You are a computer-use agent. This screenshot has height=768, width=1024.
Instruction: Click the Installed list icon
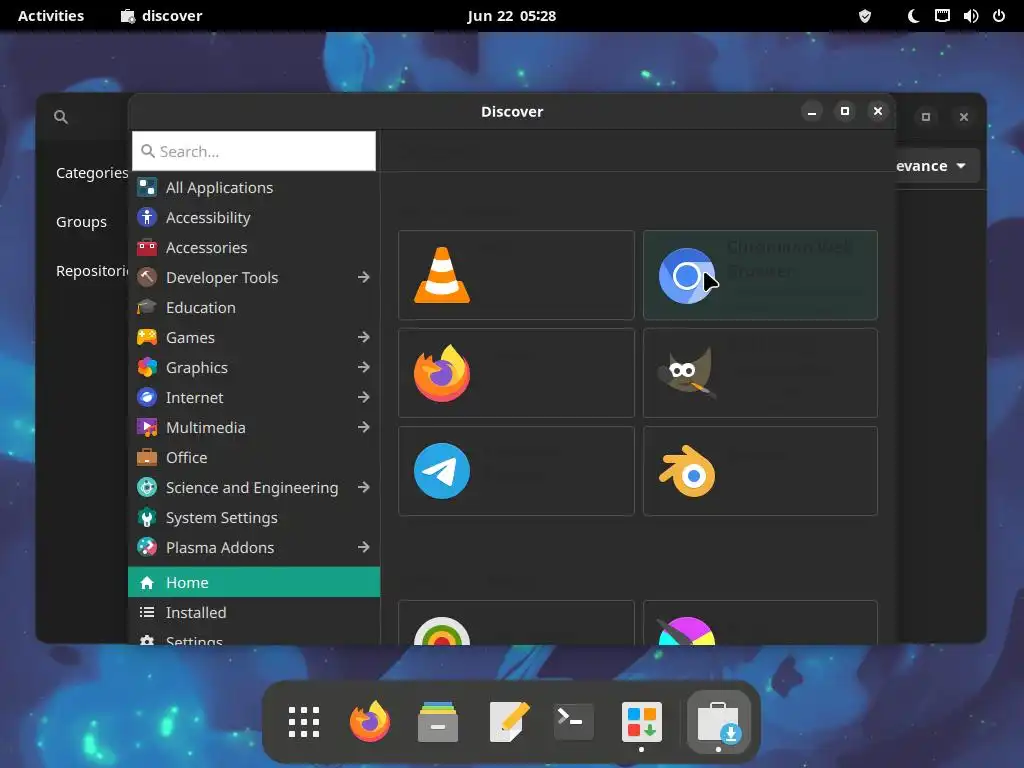point(147,613)
